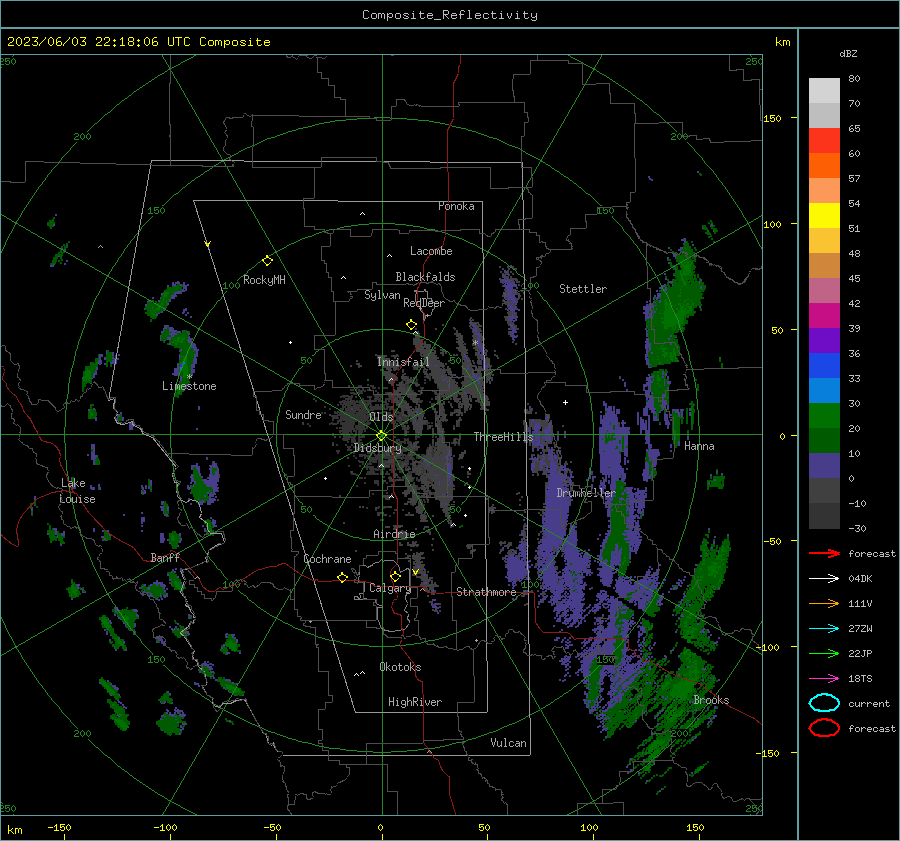Click the dBZ legend heading
The width and height of the screenshot is (900, 841).
pos(848,53)
